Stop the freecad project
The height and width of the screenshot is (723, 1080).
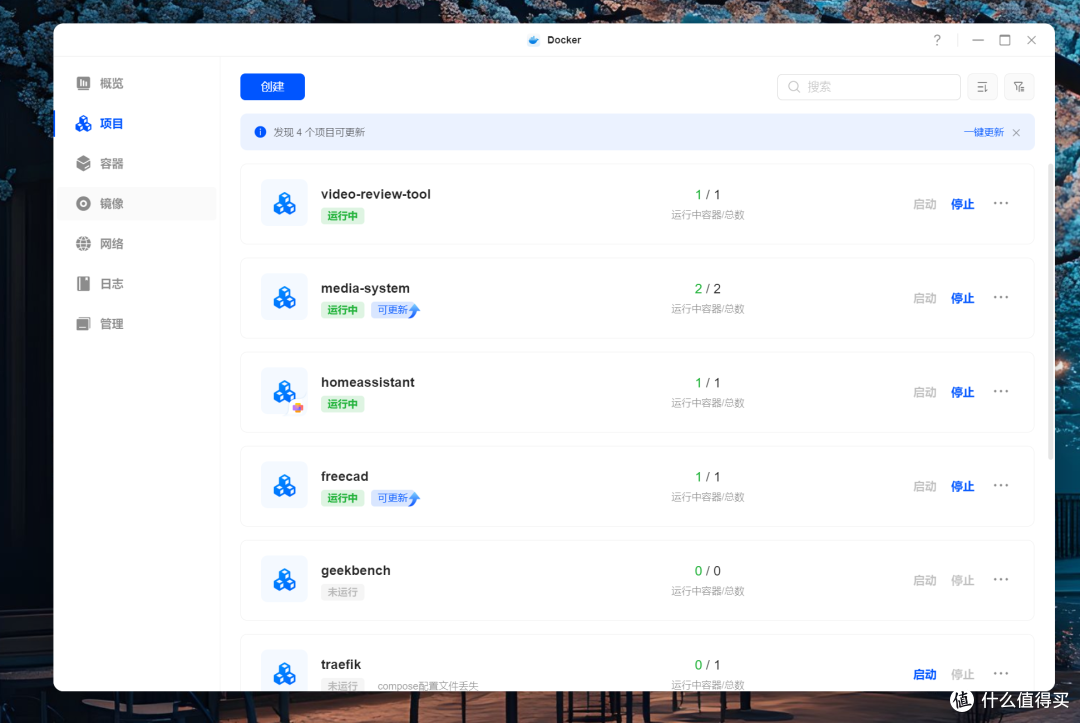click(x=962, y=486)
